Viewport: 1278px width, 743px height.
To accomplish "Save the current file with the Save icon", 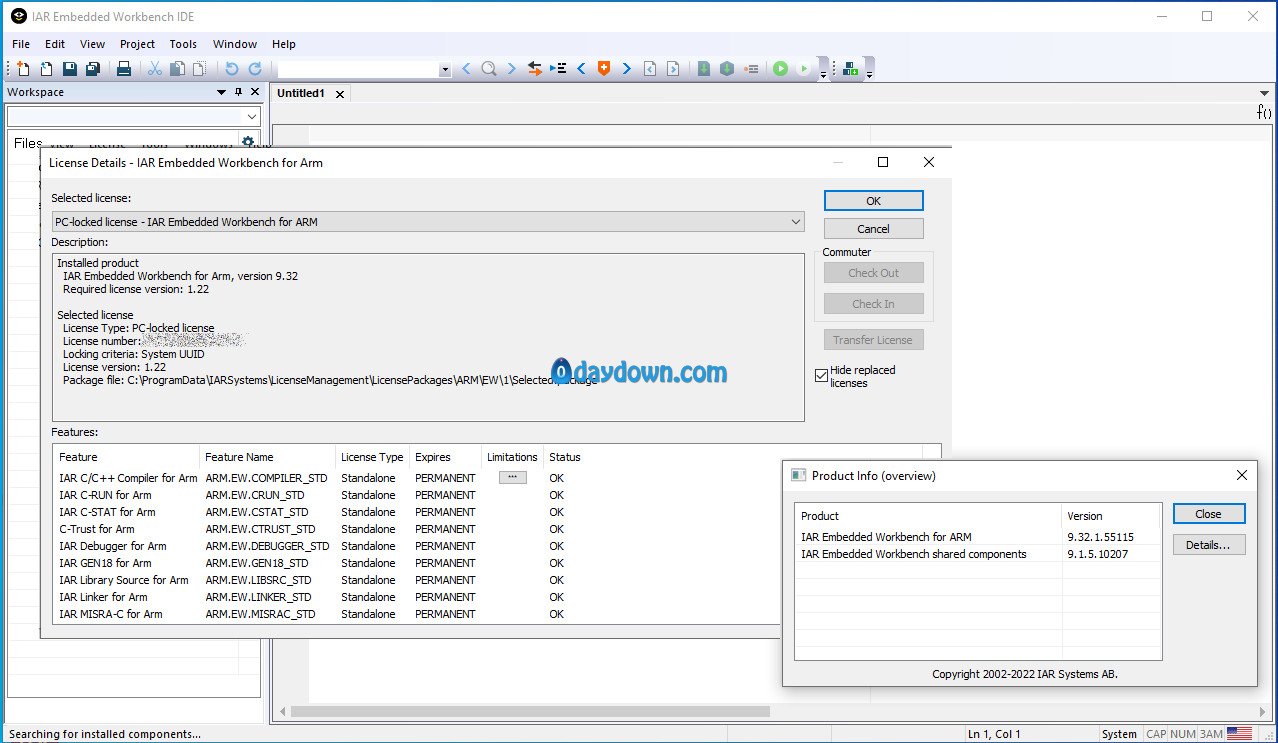I will click(x=70, y=69).
